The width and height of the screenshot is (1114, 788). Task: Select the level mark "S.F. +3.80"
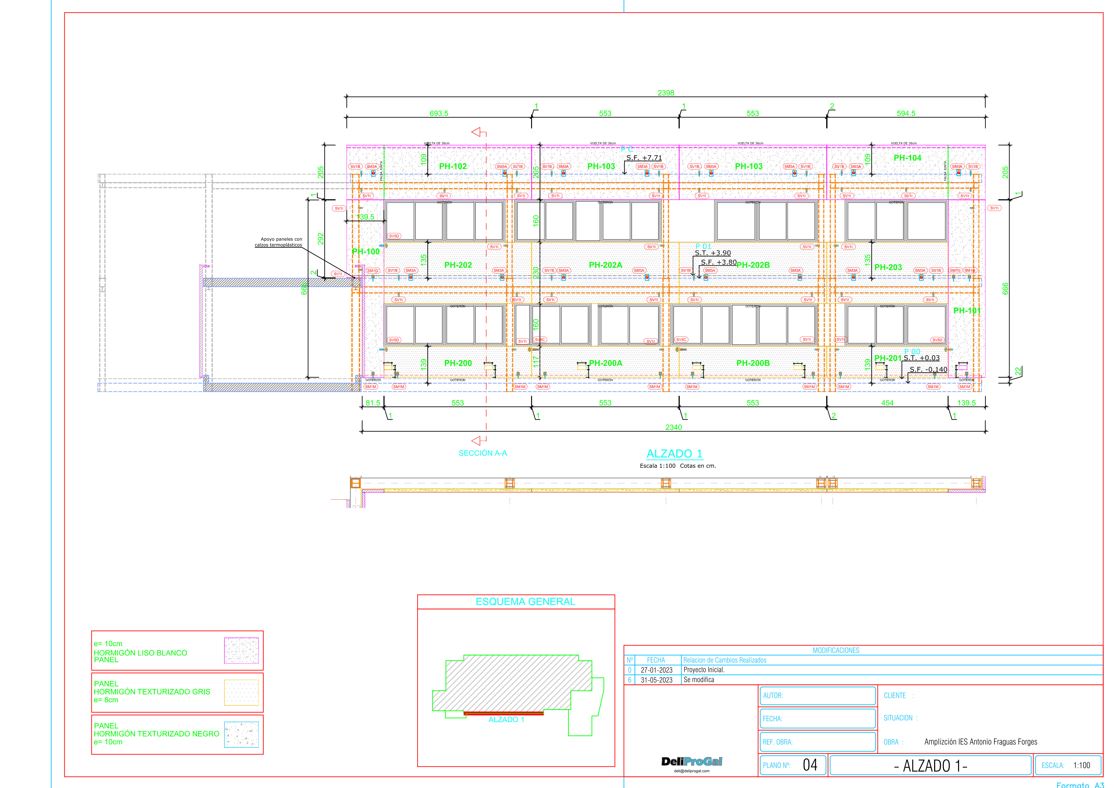[719, 262]
